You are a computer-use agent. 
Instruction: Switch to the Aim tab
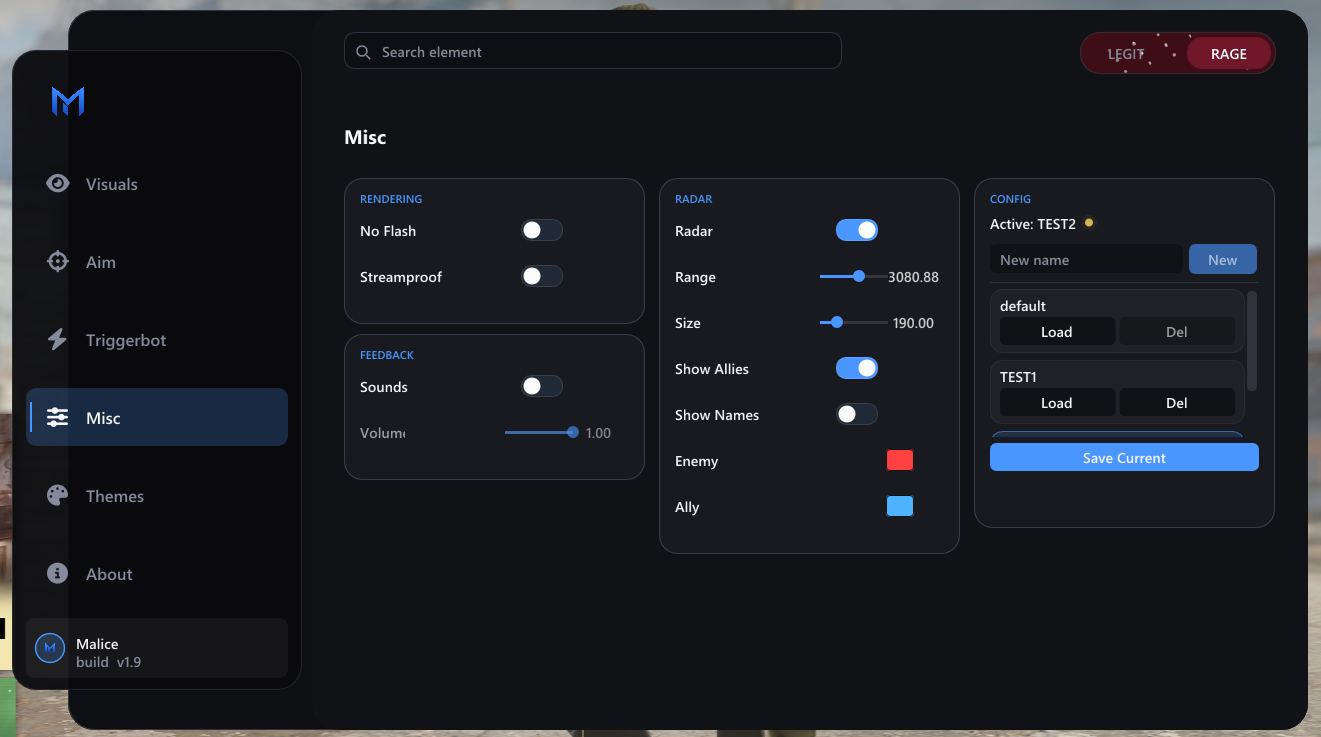tap(157, 262)
